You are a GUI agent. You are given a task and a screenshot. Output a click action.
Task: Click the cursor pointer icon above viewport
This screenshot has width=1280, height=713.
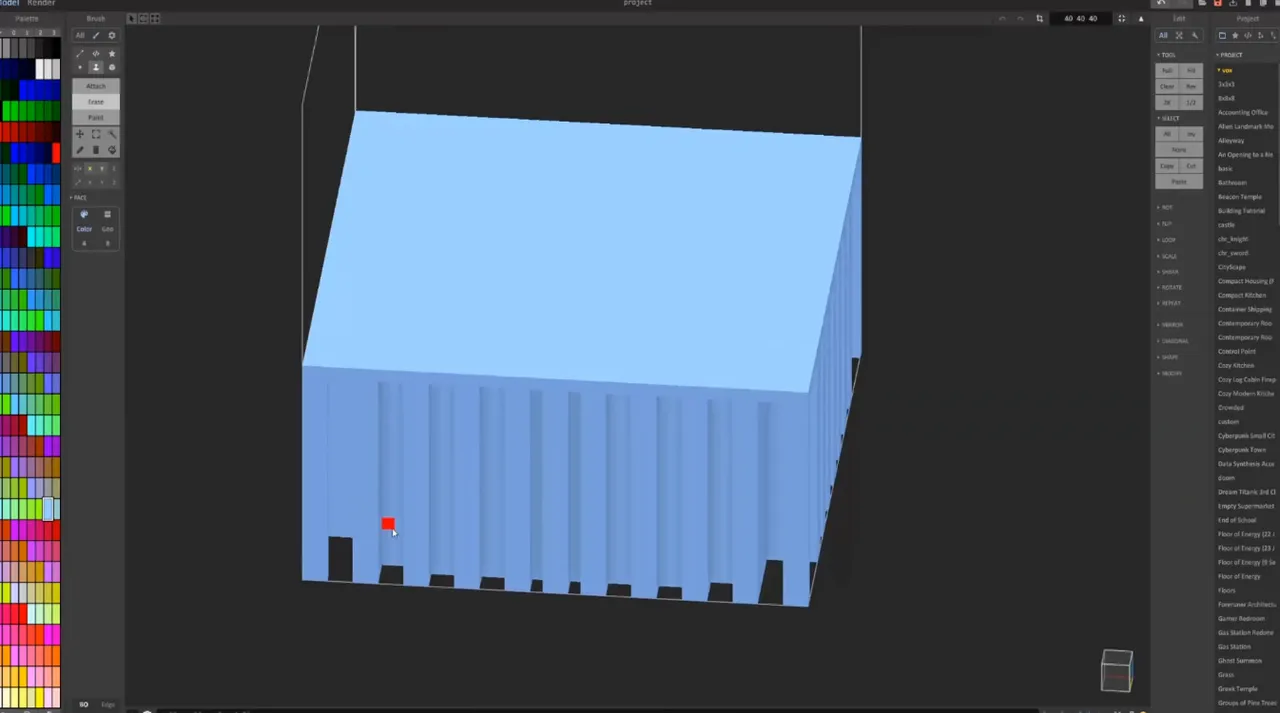(x=131, y=19)
